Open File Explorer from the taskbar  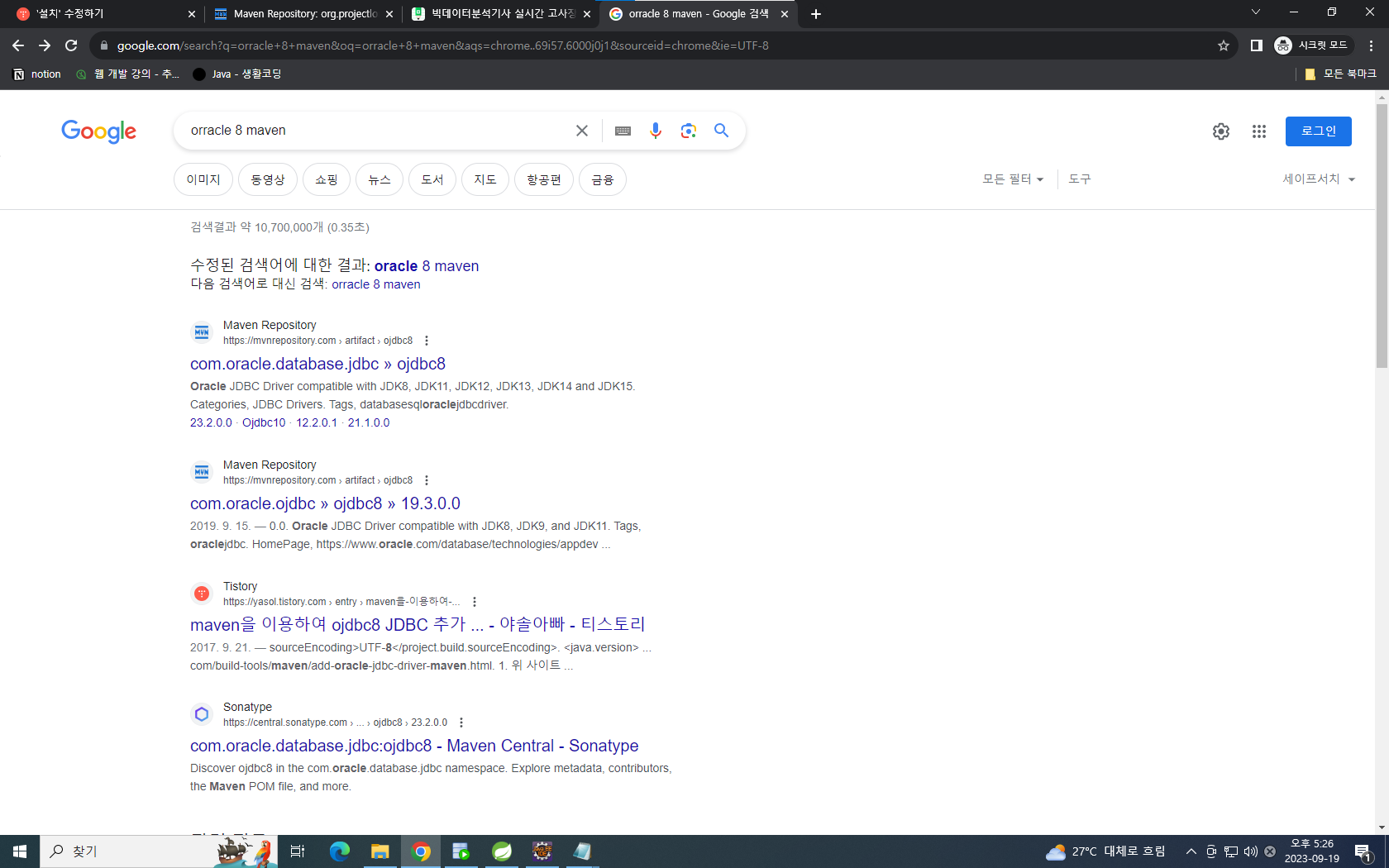point(380,851)
